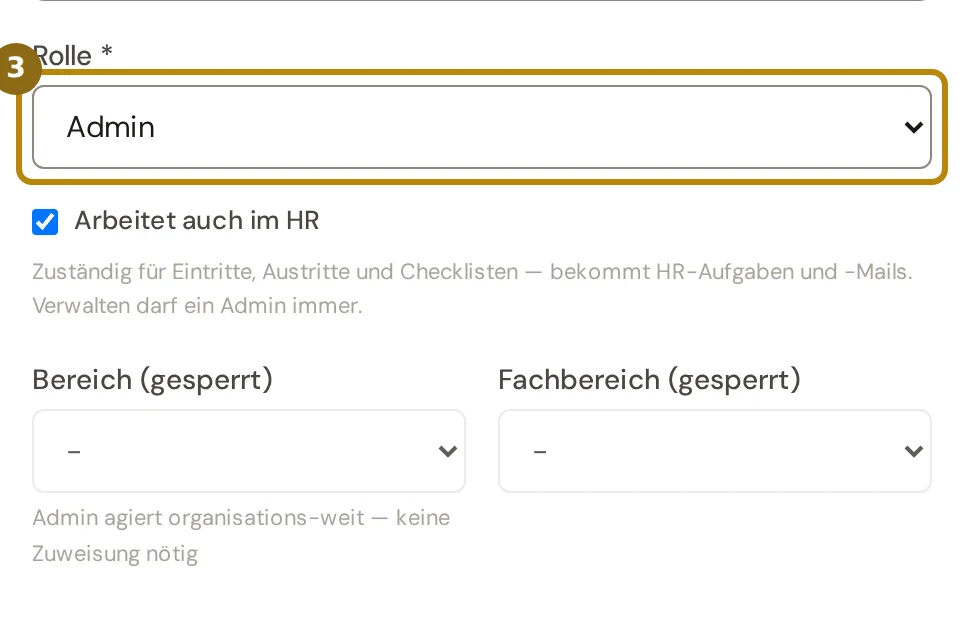
Task: Open the Rolle dropdown showing Admin
Action: 482,127
